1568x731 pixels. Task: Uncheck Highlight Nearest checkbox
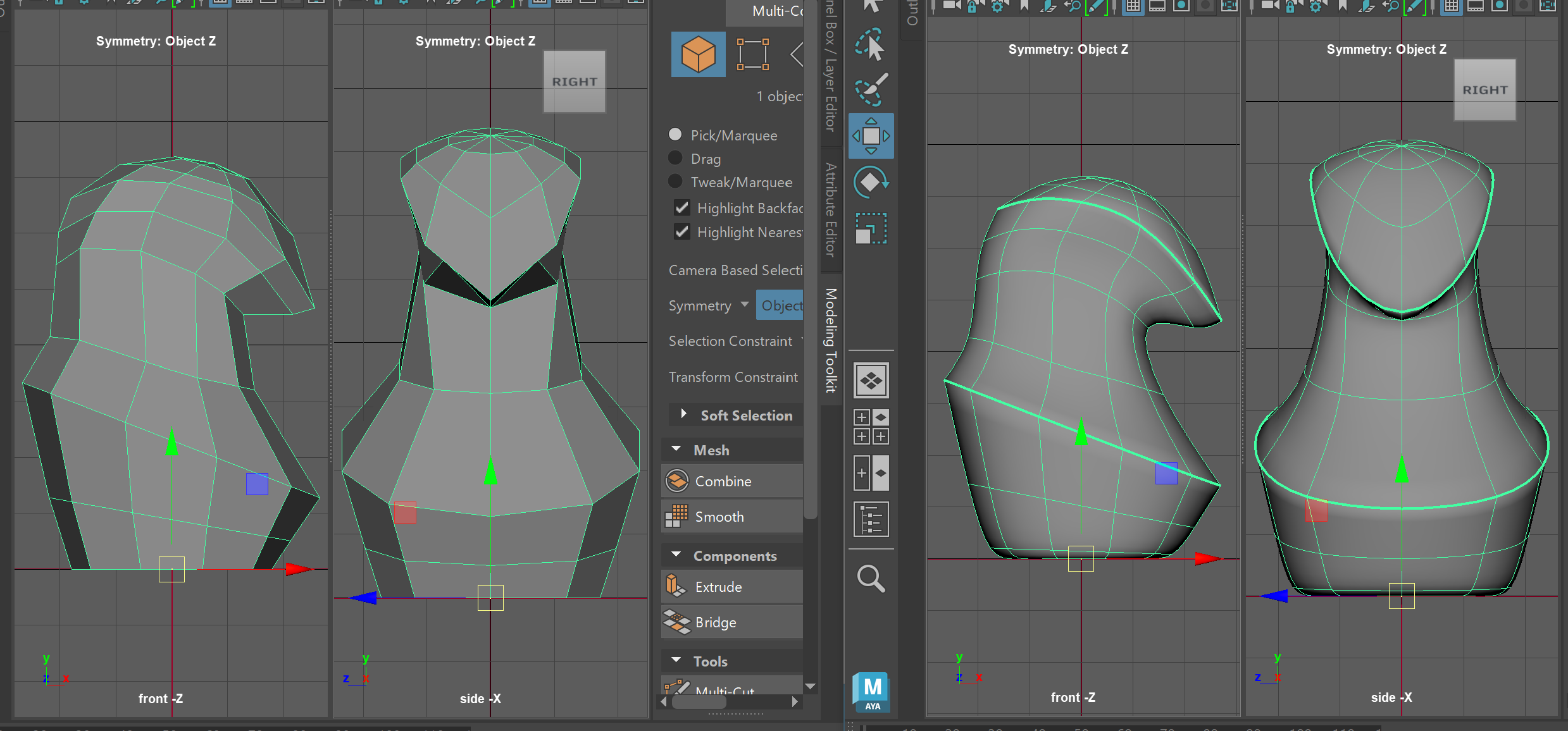click(682, 231)
